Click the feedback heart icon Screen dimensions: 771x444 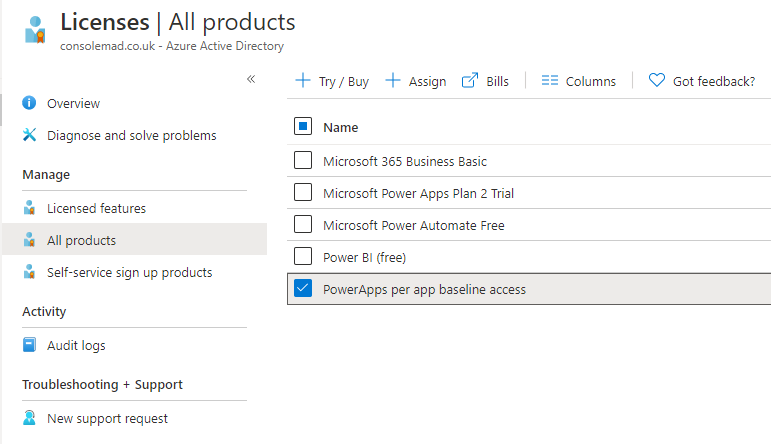(x=657, y=80)
